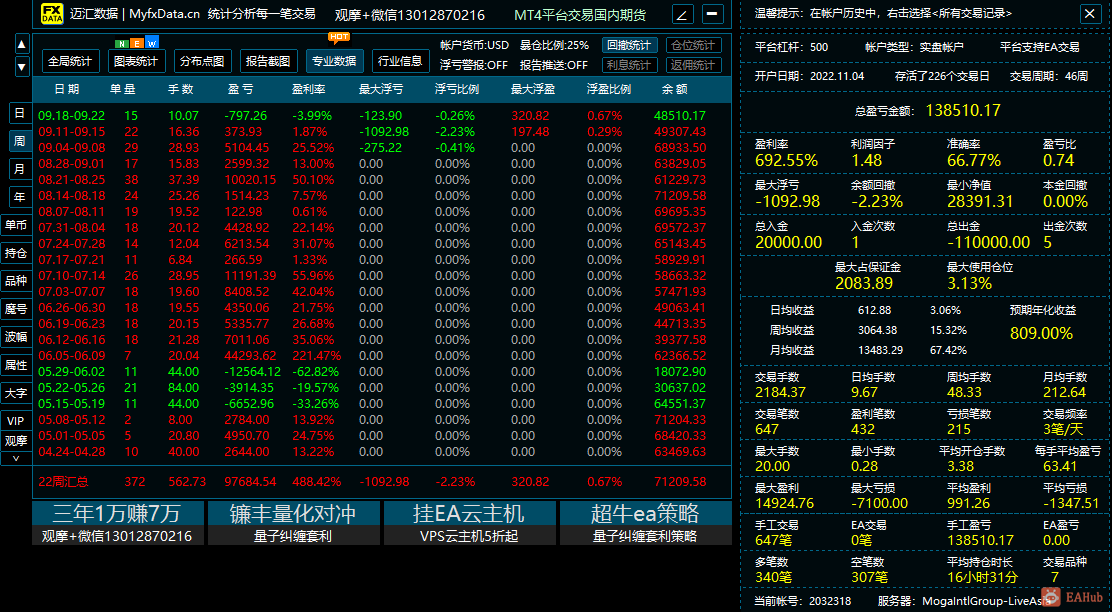Screen dimensions: 1112x612
Task: Select the 05.29-06.02 week row
Action: click(x=382, y=372)
